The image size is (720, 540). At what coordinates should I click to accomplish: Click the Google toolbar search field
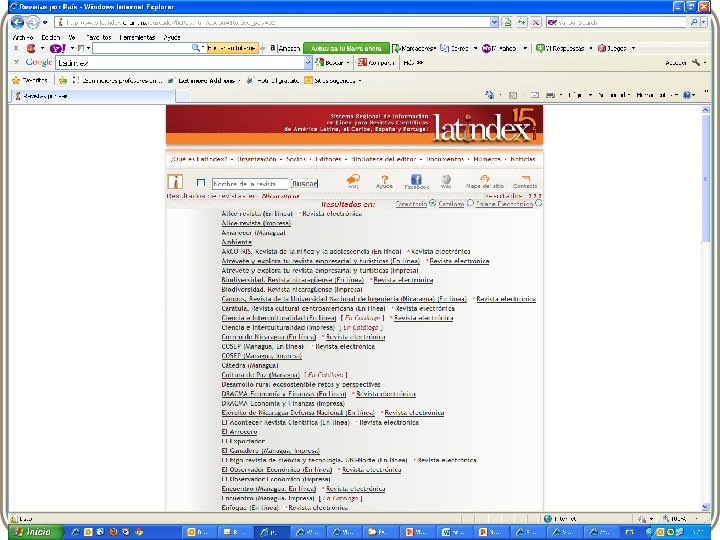[180, 62]
